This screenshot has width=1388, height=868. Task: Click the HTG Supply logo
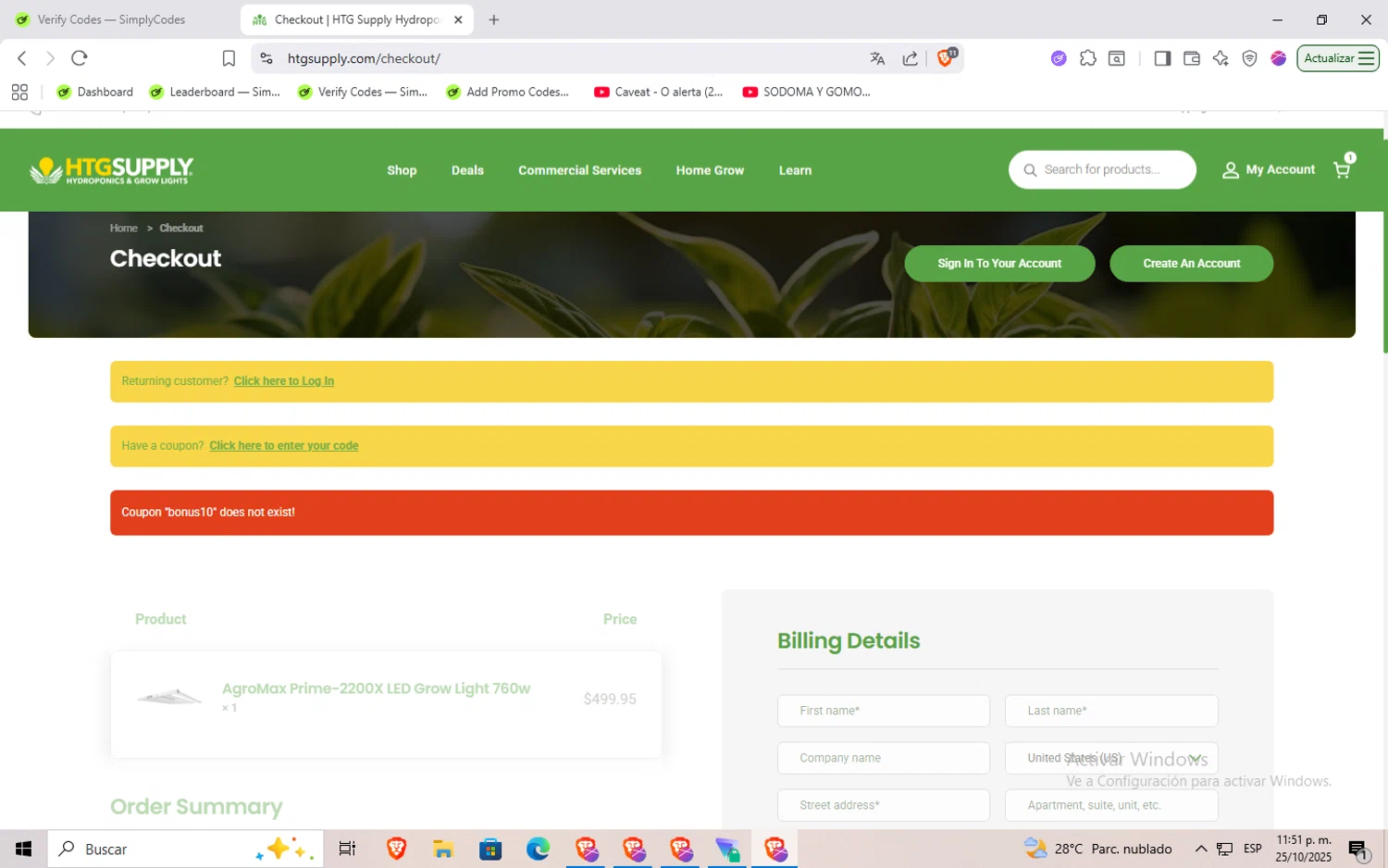111,170
